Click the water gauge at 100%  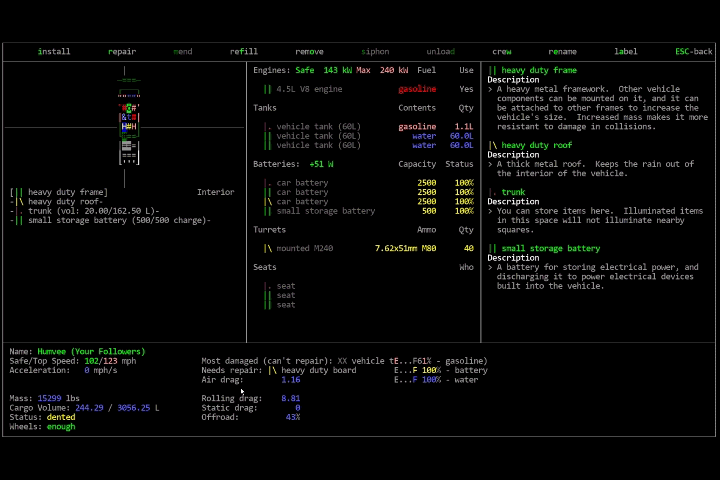[x=436, y=379]
